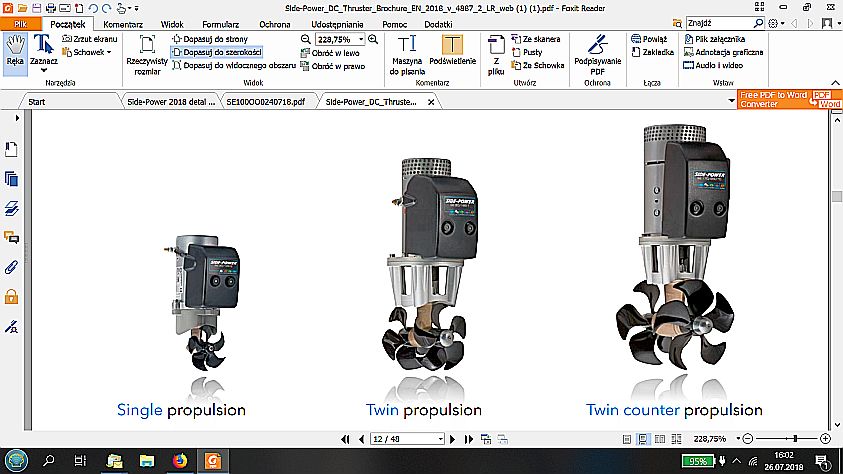Insert Audio i wideo
This screenshot has width=843, height=474.
click(713, 65)
